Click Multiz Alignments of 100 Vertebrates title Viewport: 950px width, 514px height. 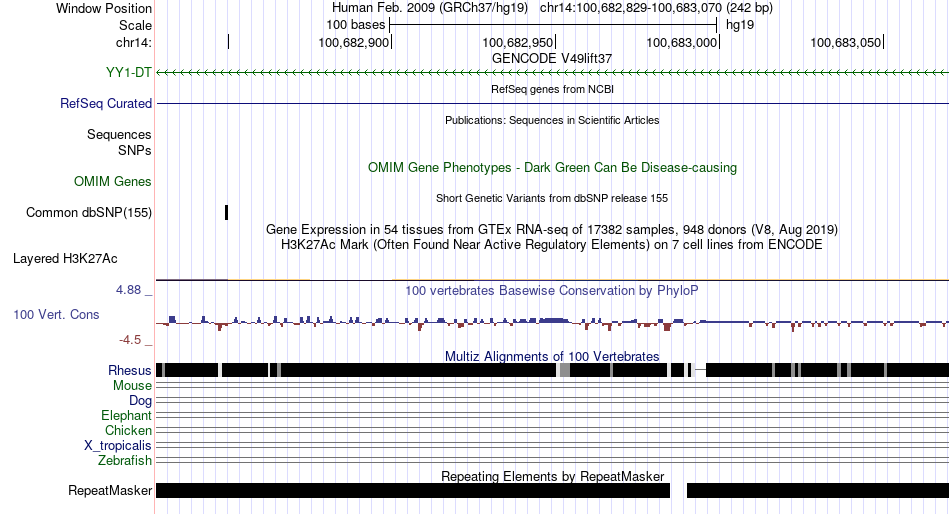point(552,356)
